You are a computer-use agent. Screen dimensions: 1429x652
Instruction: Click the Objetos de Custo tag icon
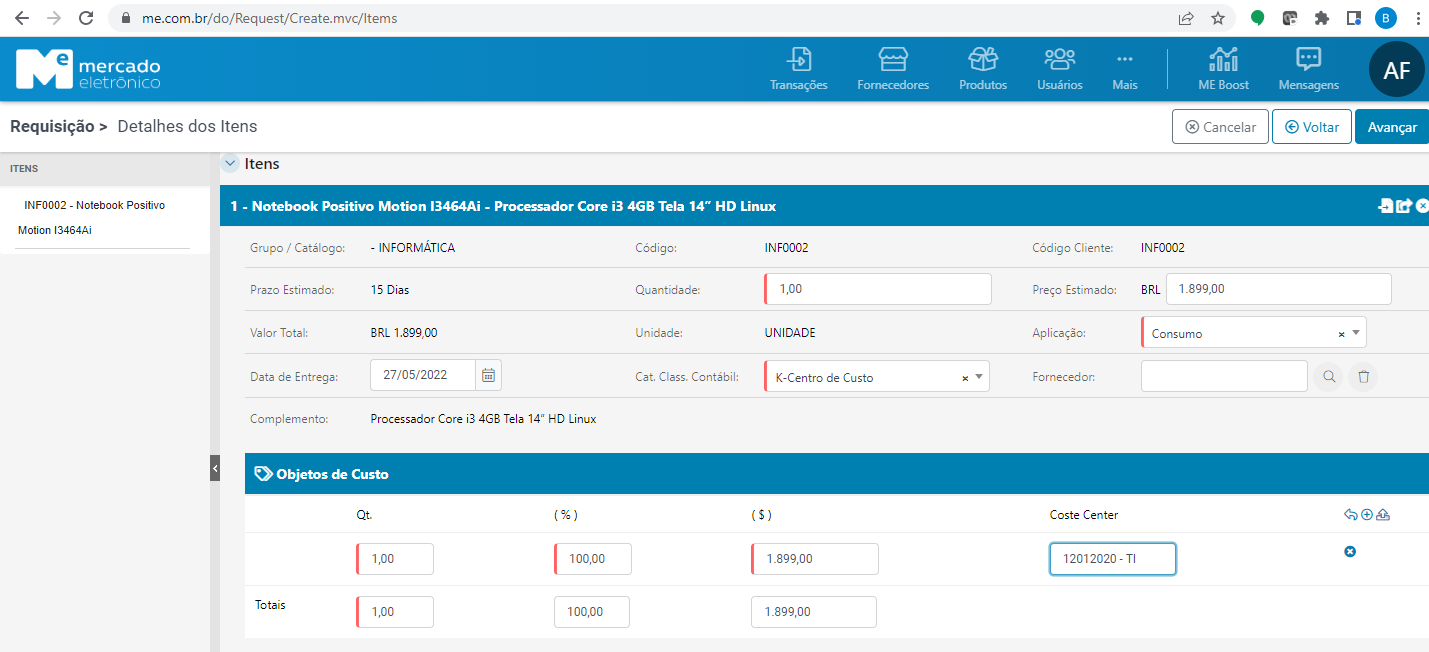point(264,474)
